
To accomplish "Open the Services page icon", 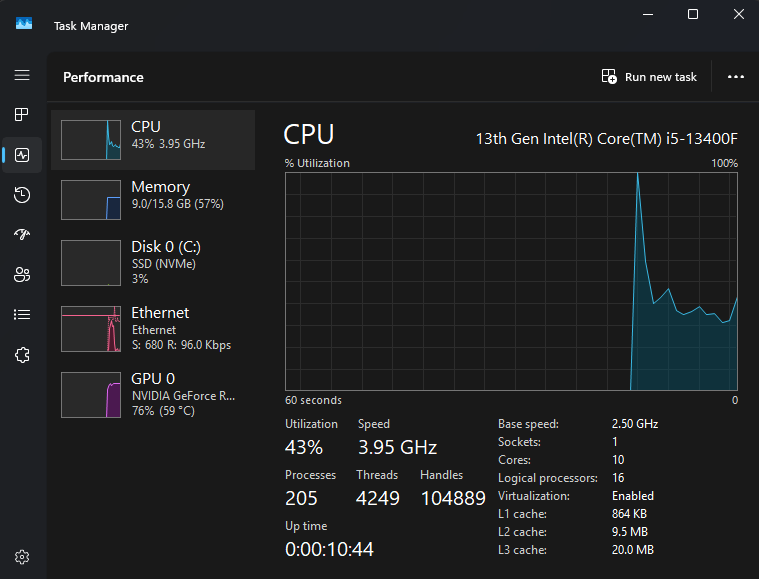I will (x=22, y=354).
